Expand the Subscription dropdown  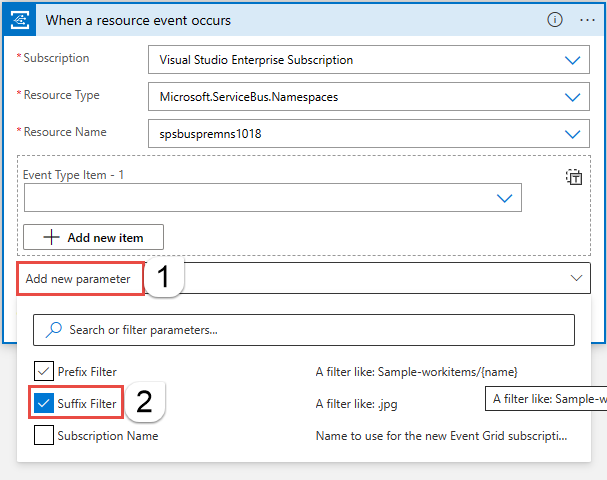[x=572, y=60]
